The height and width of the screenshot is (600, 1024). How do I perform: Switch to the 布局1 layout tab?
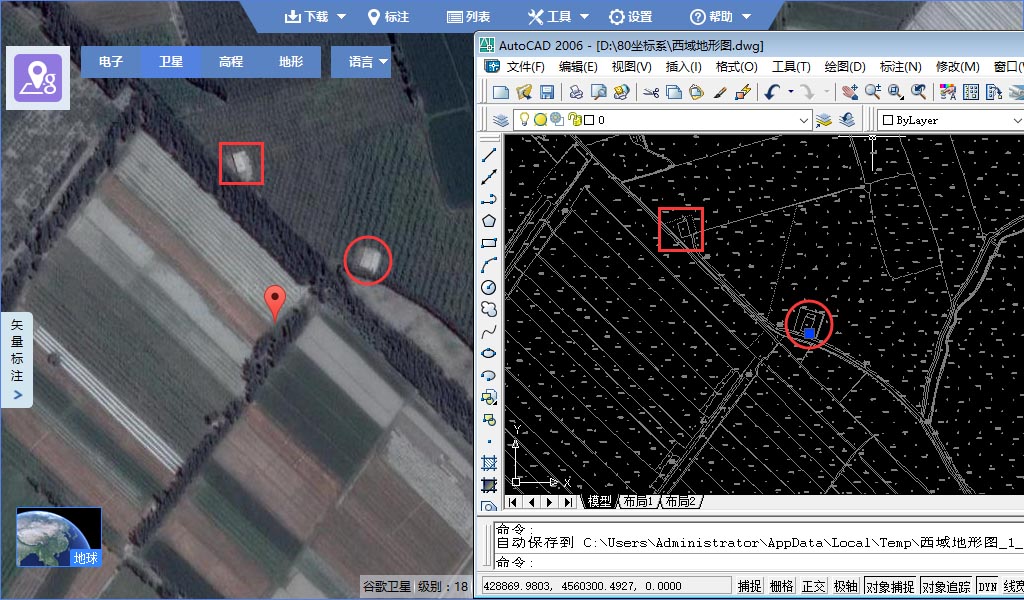pos(638,501)
